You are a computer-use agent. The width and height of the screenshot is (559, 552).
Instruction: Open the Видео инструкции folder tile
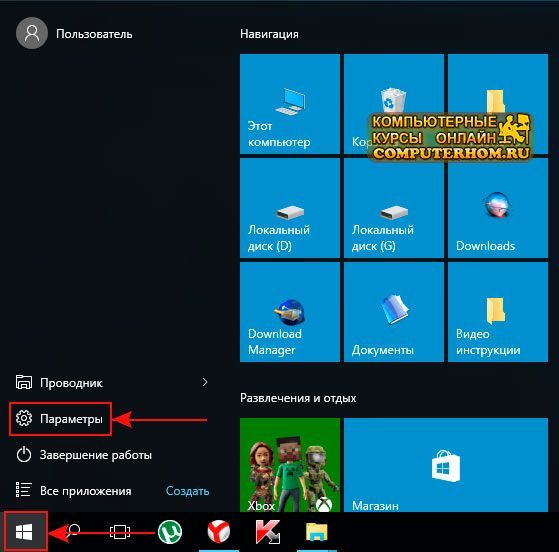coord(498,312)
